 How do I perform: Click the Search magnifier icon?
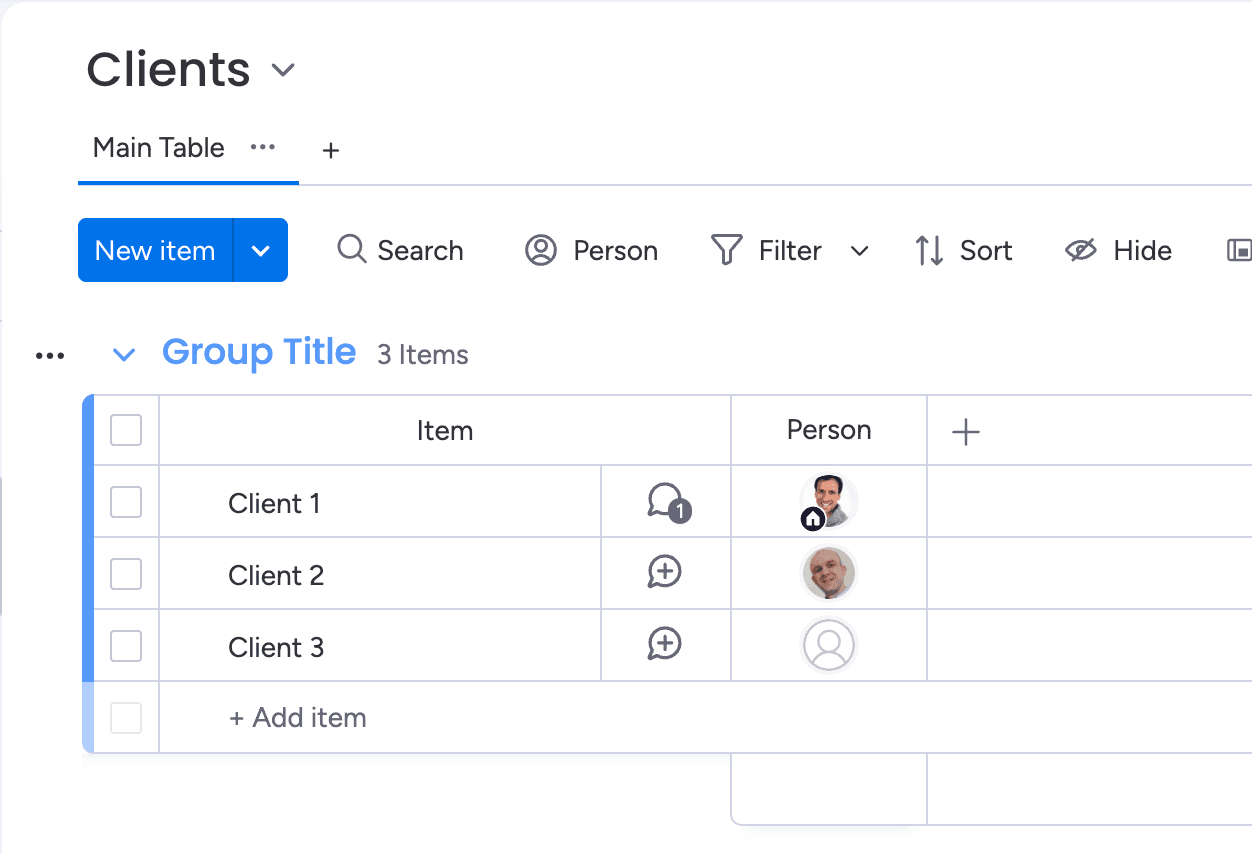[351, 249]
